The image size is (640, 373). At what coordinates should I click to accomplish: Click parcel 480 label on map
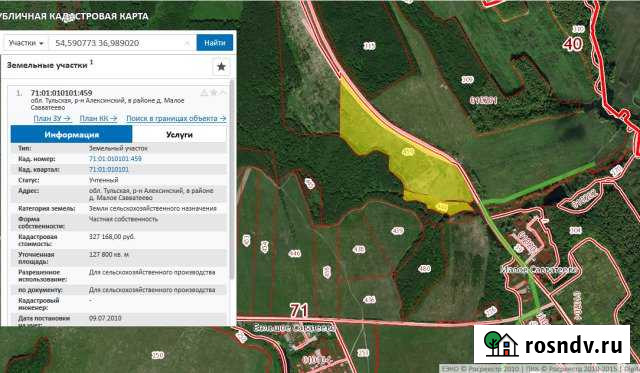tap(424, 269)
